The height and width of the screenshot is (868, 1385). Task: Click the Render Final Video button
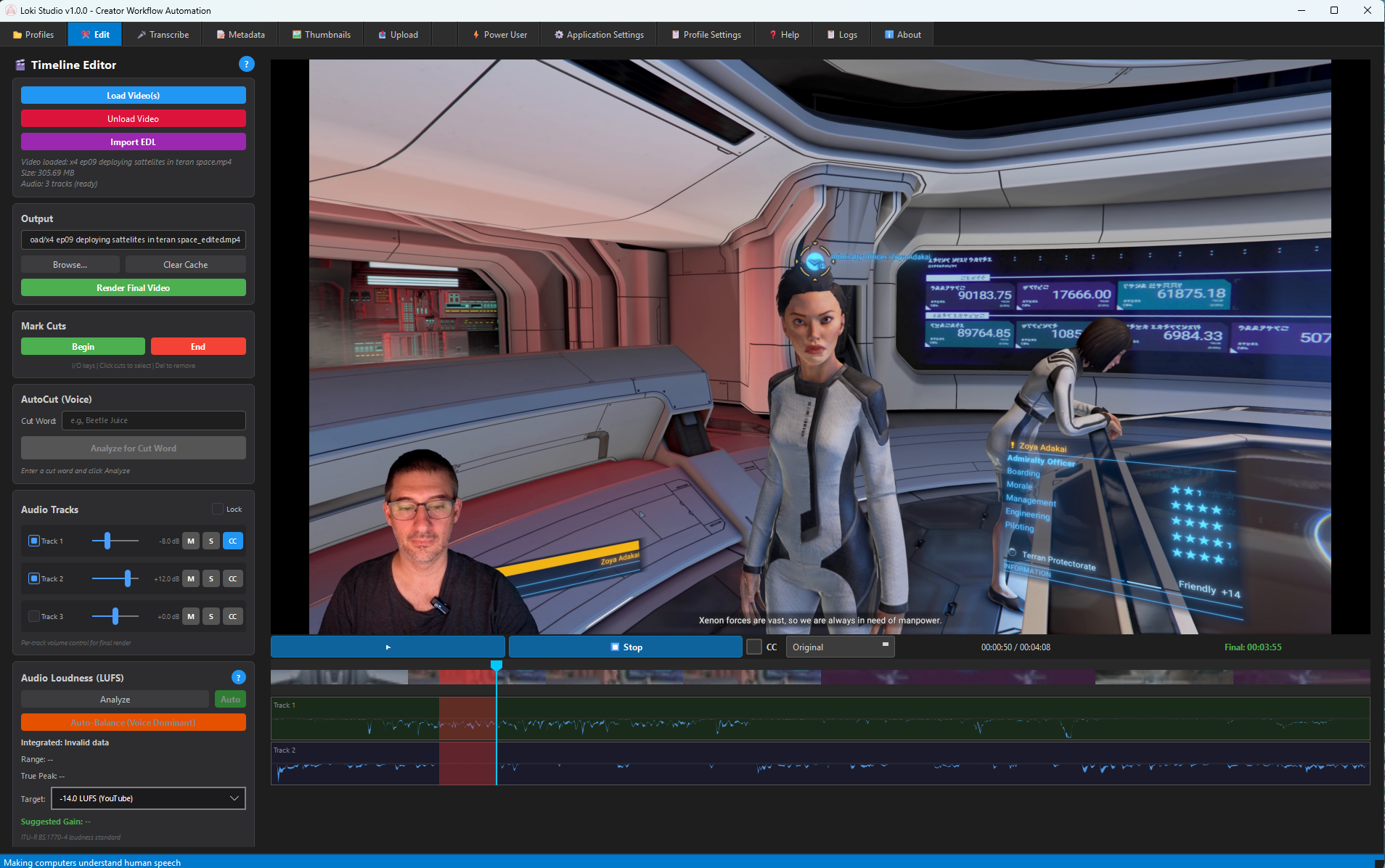[133, 287]
